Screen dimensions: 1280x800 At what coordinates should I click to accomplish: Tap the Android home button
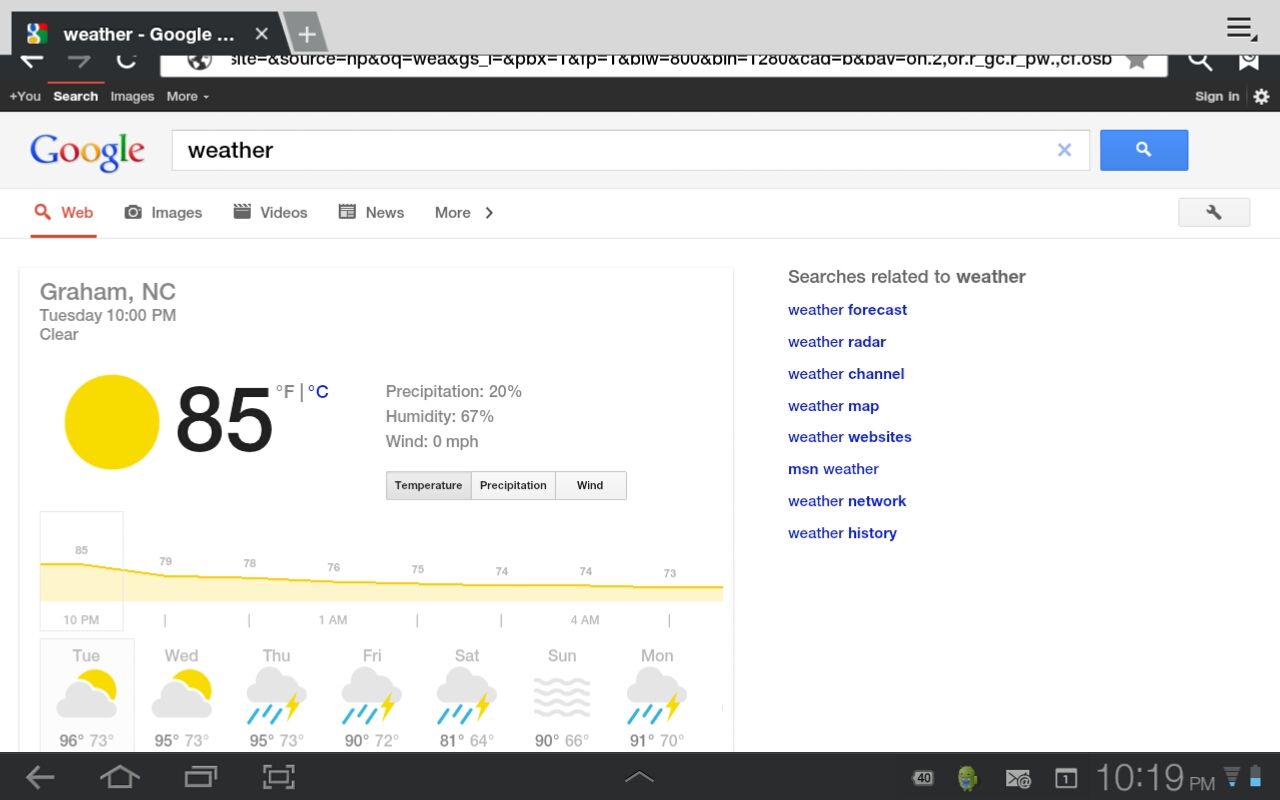click(119, 777)
